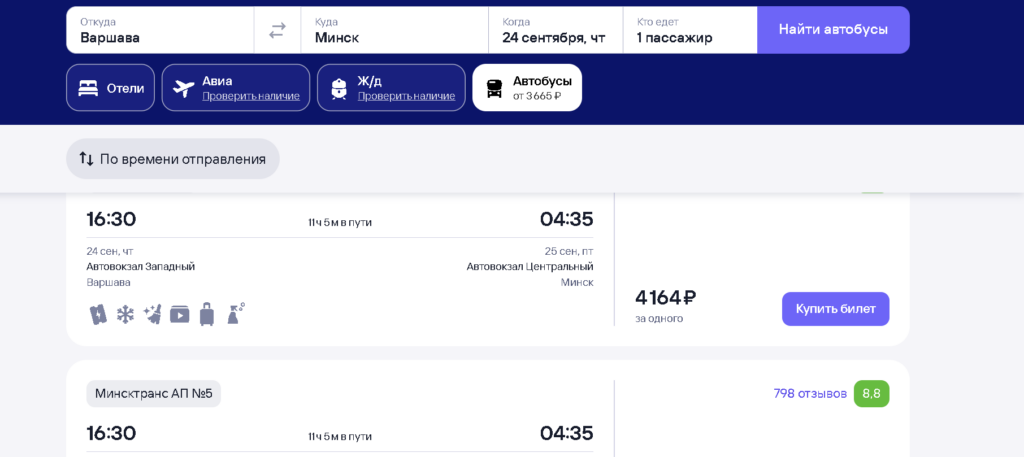
Task: Open the Когда date picker
Action: [555, 30]
